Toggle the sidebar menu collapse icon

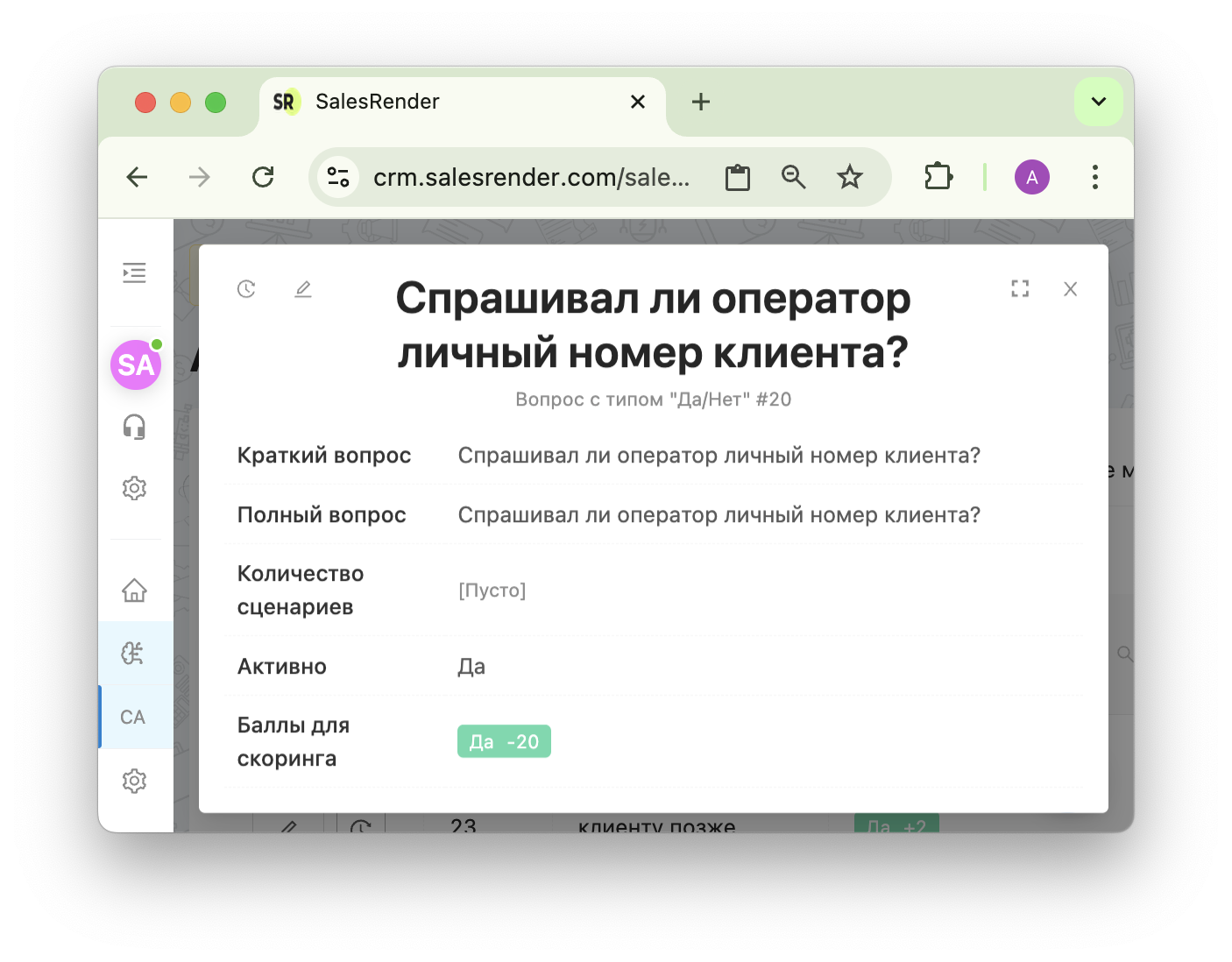134,272
